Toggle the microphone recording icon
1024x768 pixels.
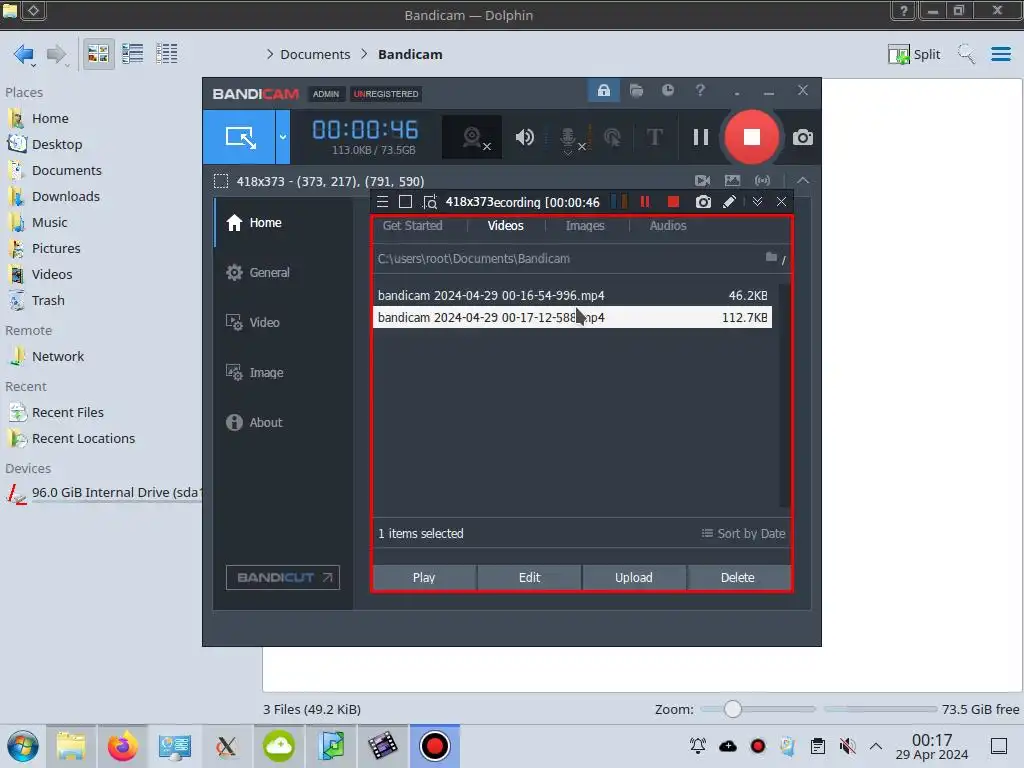(569, 138)
